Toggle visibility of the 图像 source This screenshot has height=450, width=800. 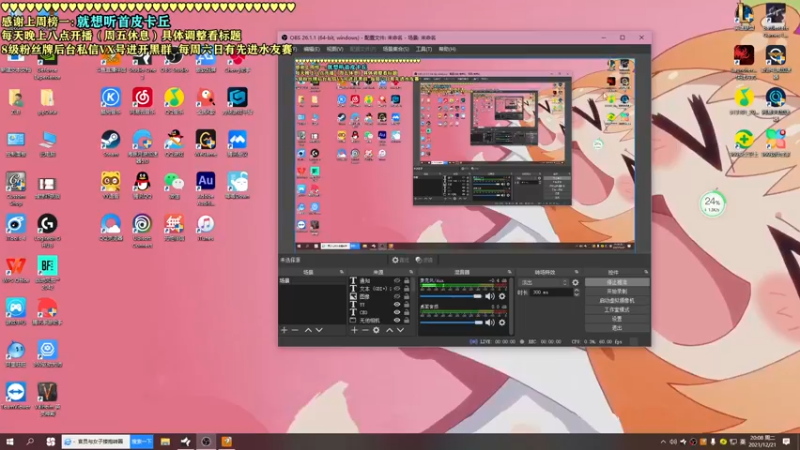(x=396, y=296)
